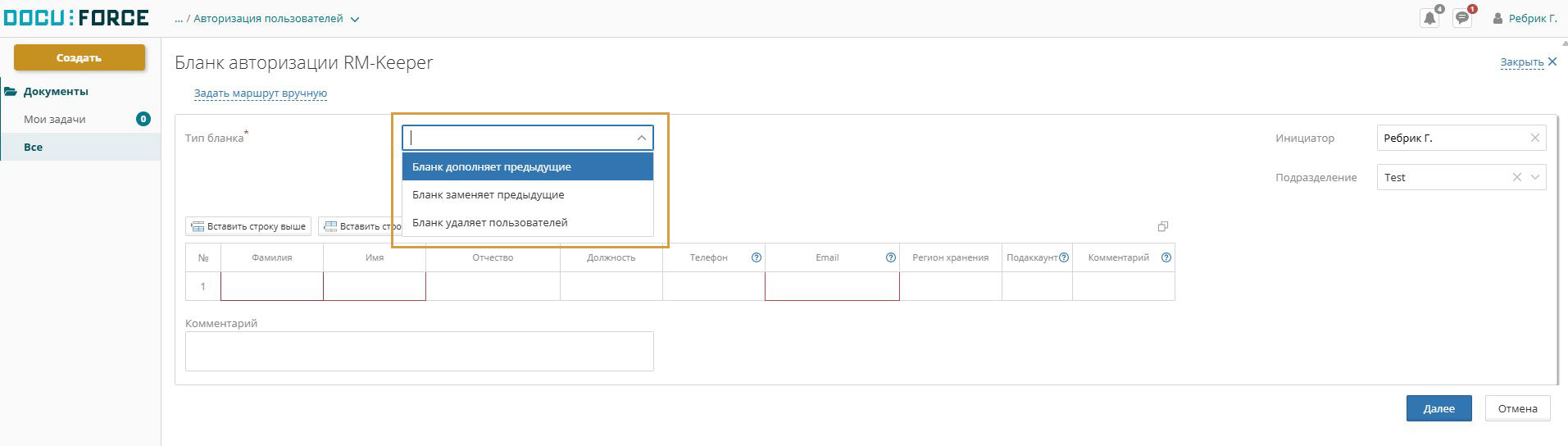This screenshot has height=446, width=1568.
Task: Expand the breadcrumb Авторизация пользователей chevron
Action: [x=355, y=20]
